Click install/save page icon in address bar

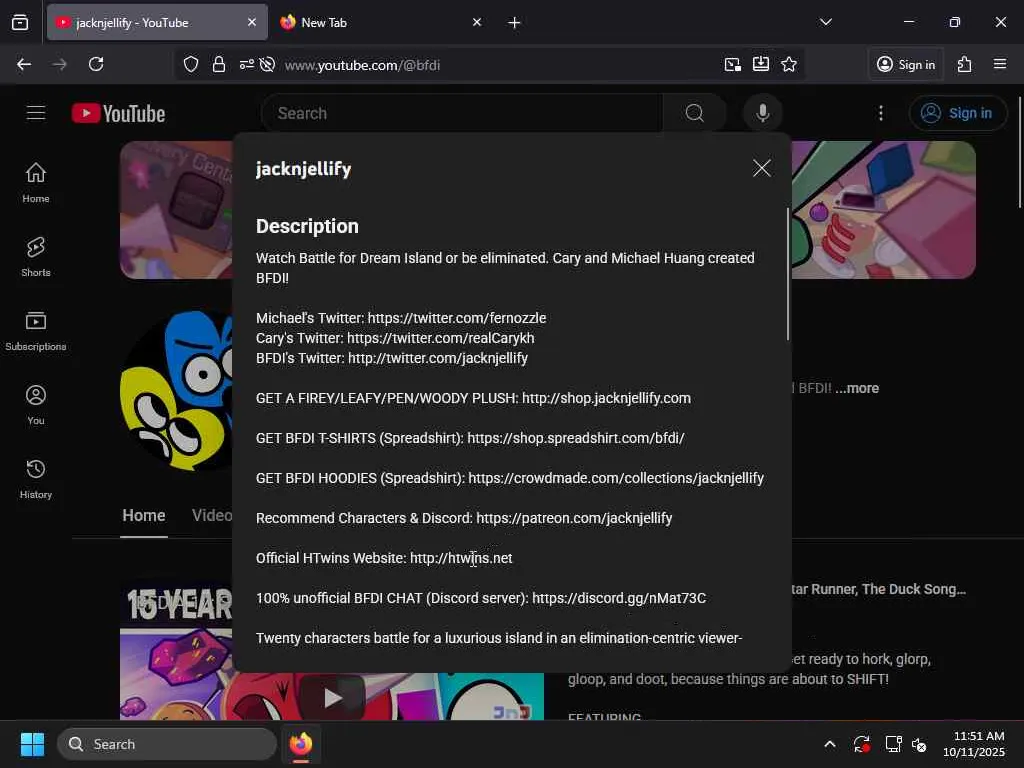(x=761, y=64)
